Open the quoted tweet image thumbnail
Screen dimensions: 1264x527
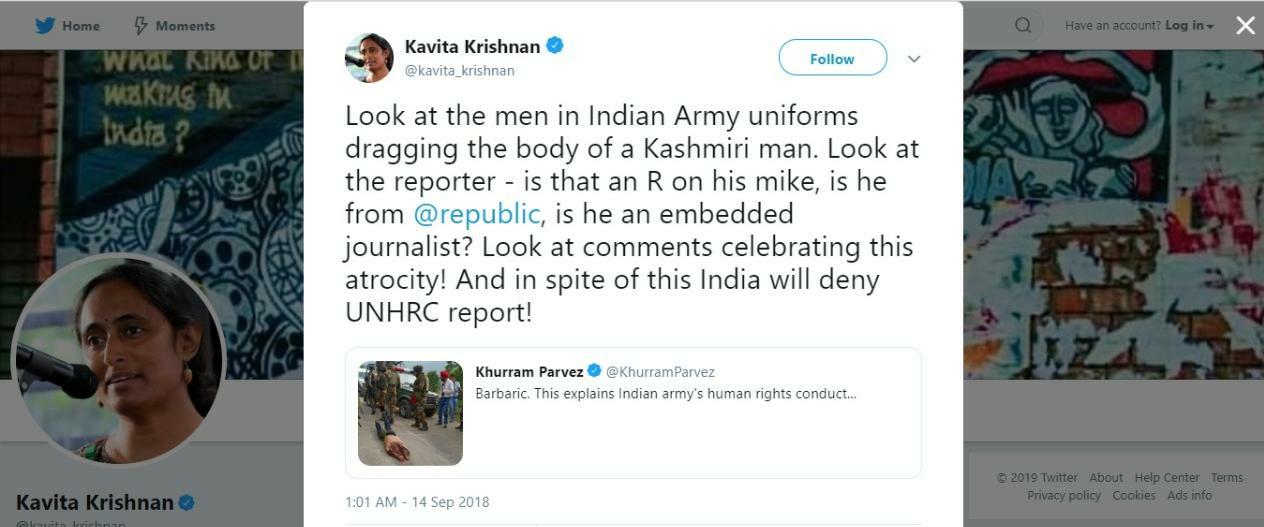tap(410, 413)
